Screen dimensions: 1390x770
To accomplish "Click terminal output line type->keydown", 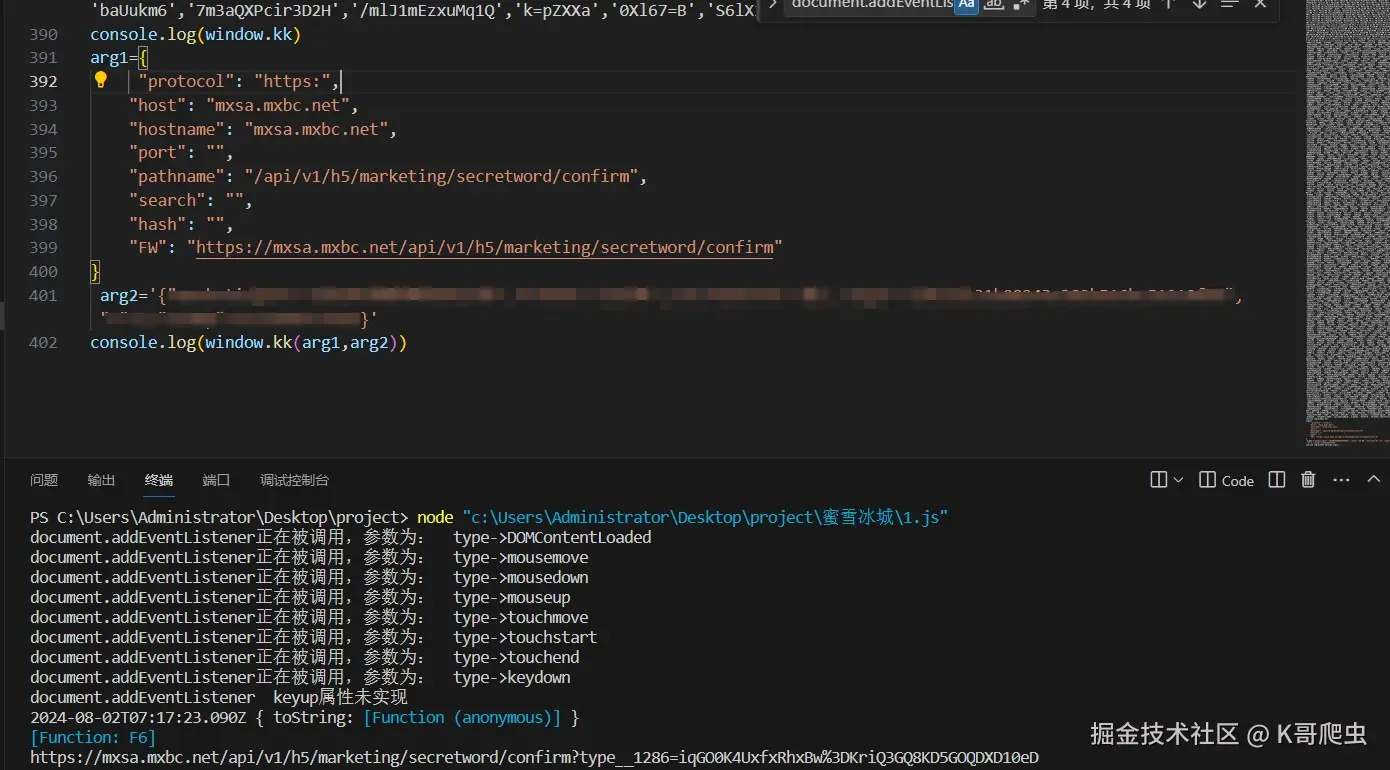I will pos(512,677).
